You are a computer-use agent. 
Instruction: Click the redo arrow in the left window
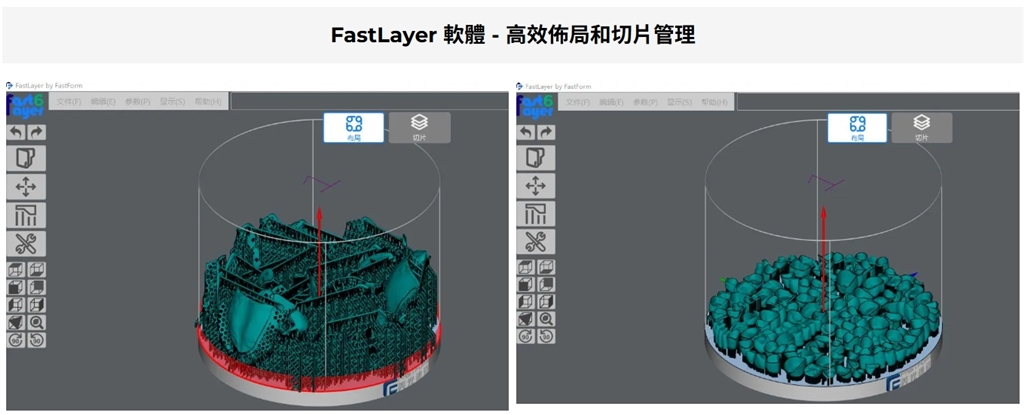pos(36,132)
